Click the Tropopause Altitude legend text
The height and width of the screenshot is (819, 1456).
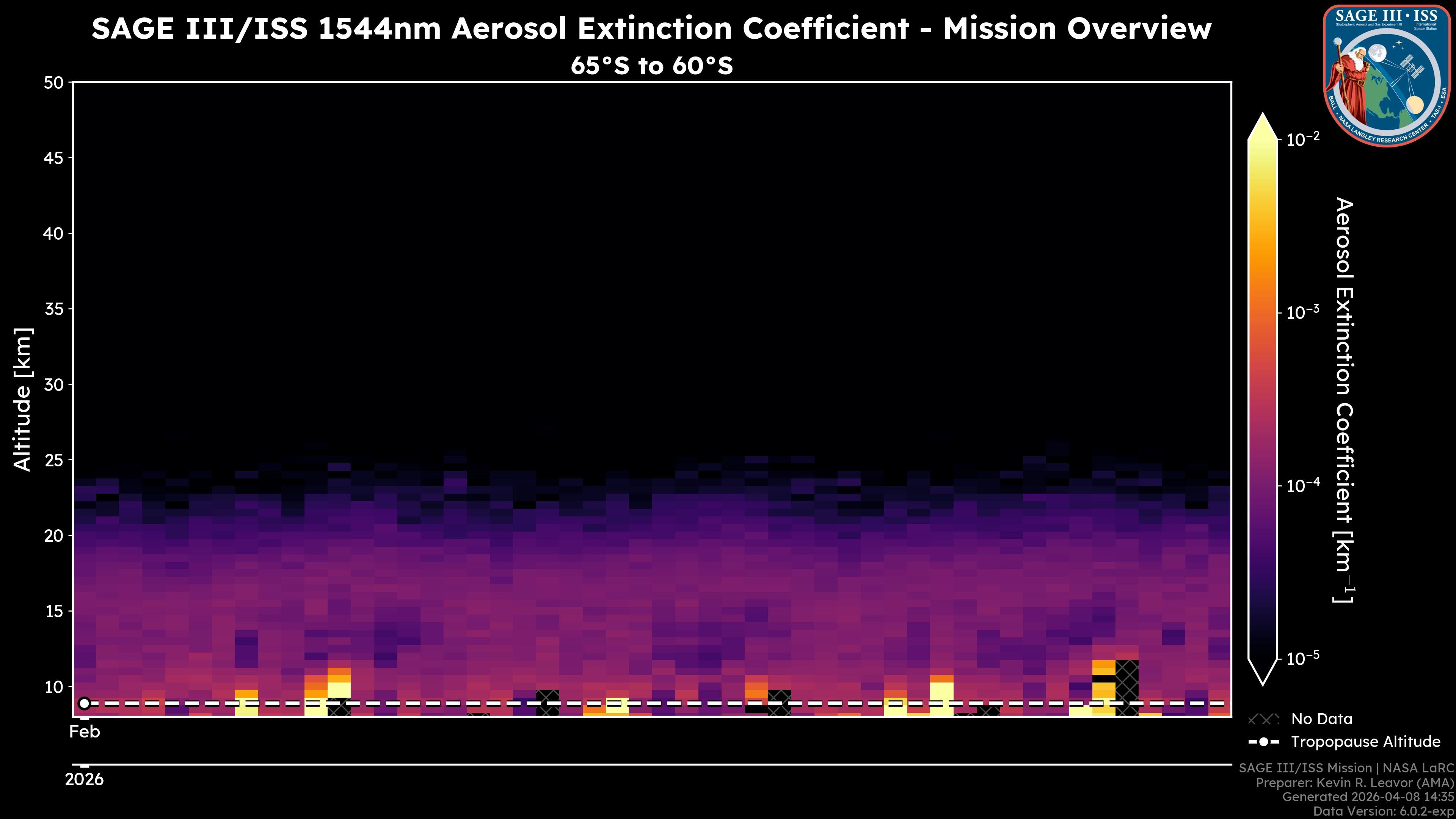1365,742
